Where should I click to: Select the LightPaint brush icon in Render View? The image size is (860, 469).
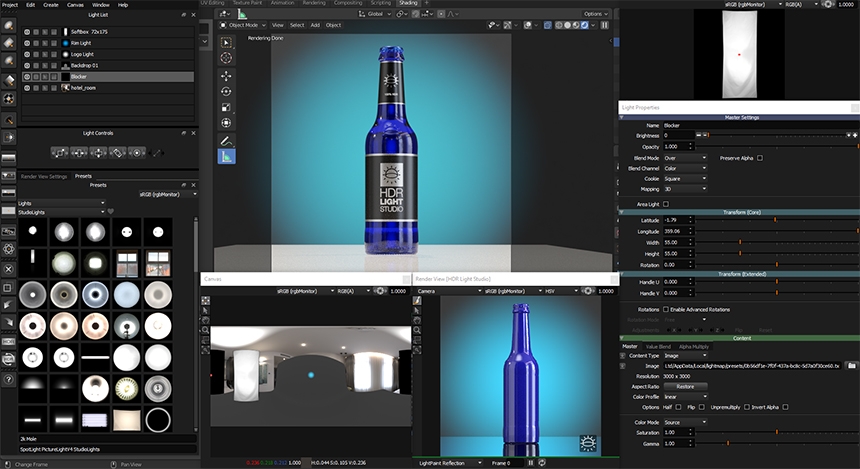[x=417, y=300]
